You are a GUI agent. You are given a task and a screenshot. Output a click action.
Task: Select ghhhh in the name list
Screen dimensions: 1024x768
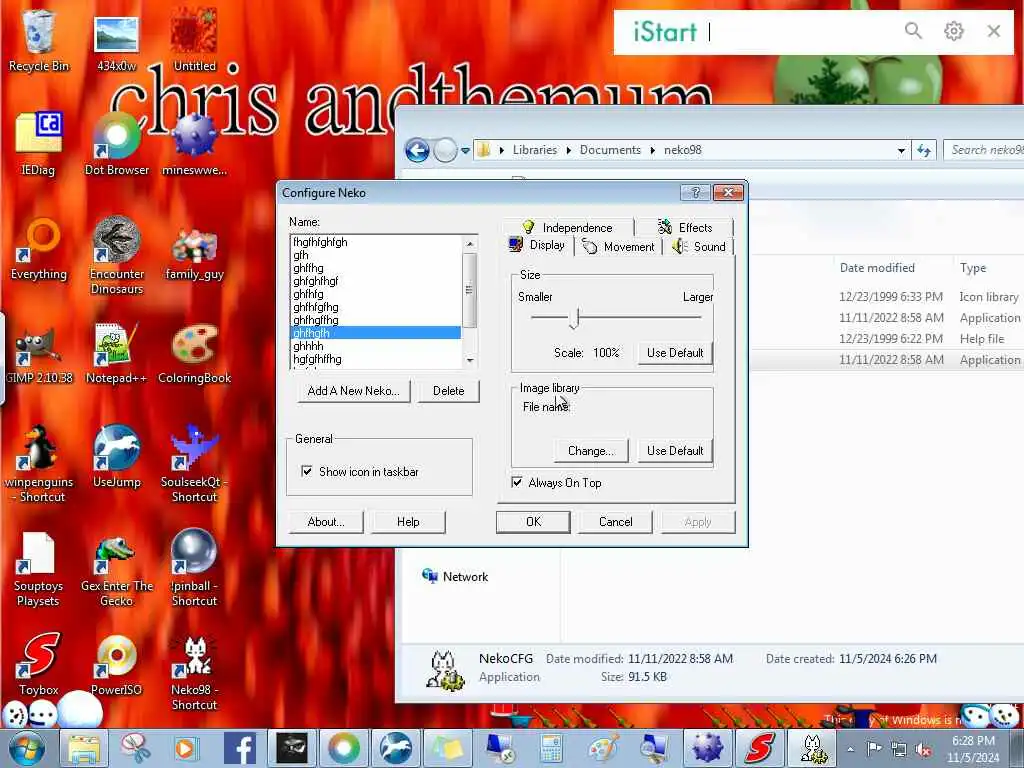375,345
